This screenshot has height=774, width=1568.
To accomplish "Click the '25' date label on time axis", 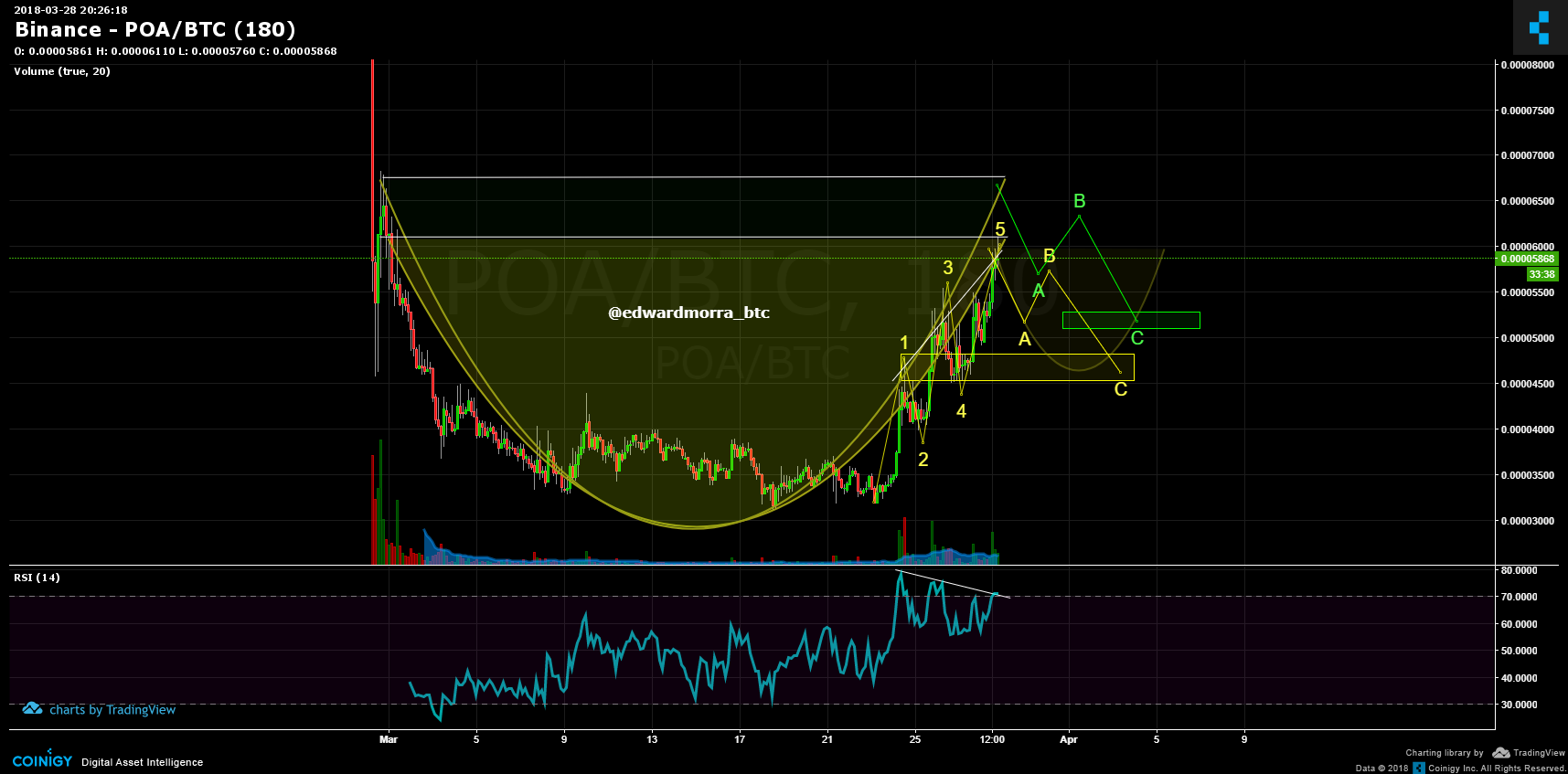I will click(x=915, y=739).
